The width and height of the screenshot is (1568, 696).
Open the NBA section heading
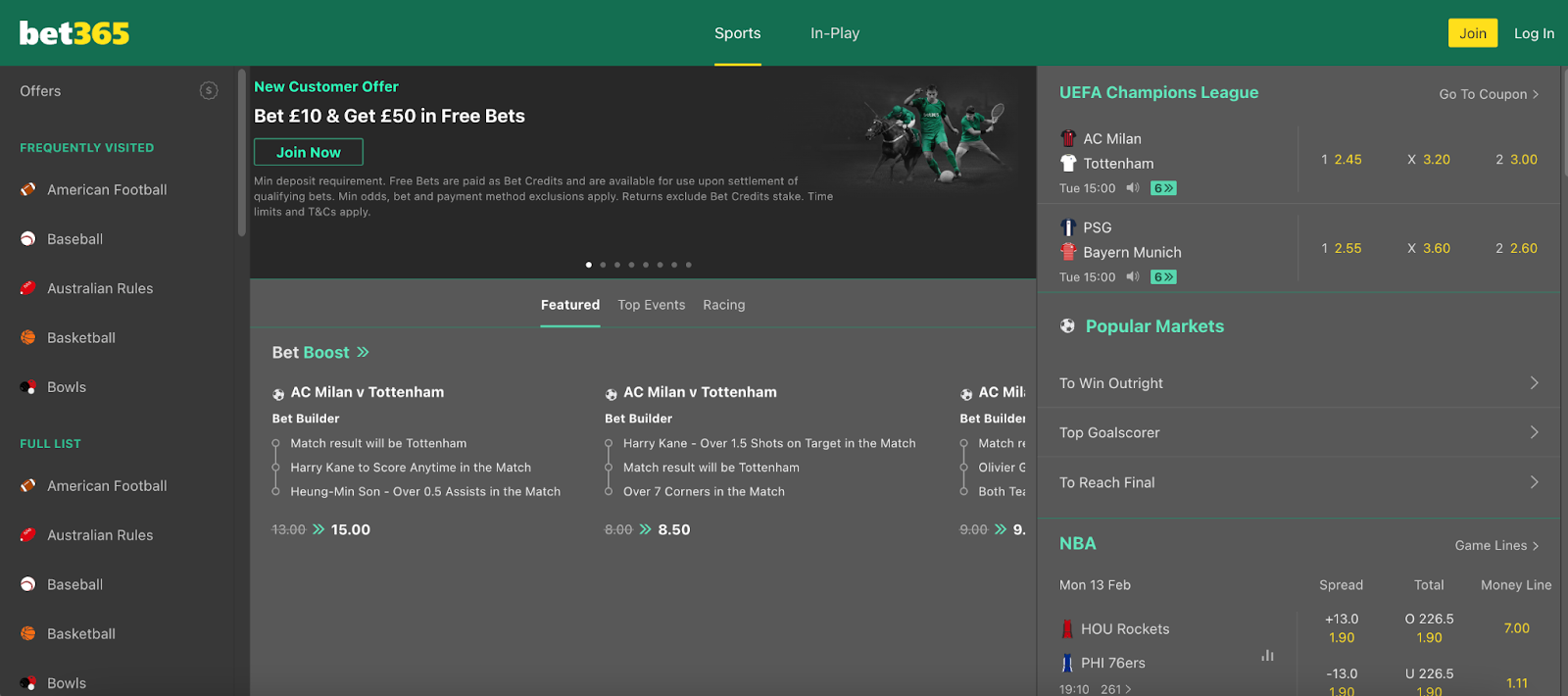(1078, 543)
